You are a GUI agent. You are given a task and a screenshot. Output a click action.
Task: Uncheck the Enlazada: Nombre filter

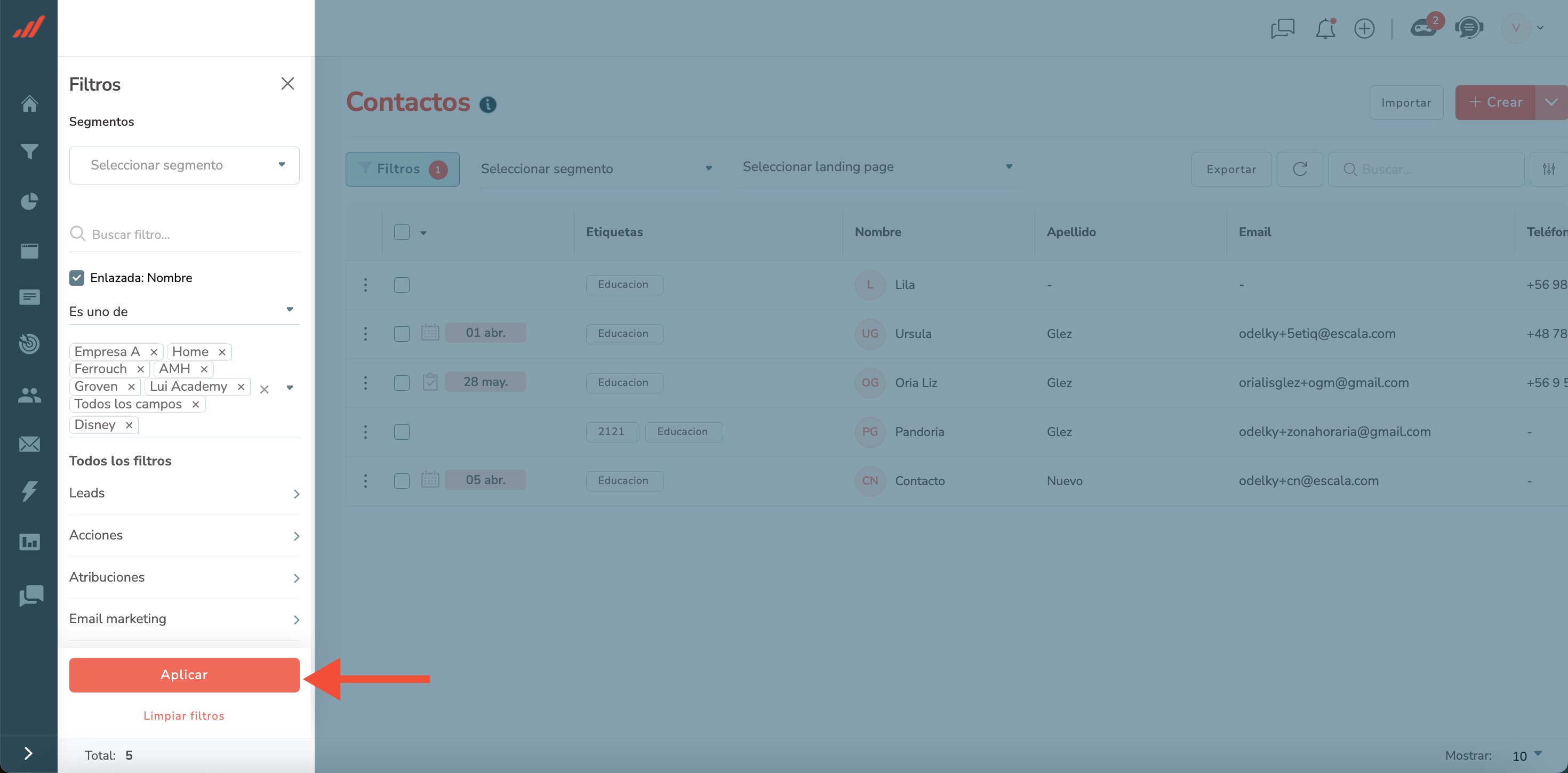tap(77, 278)
